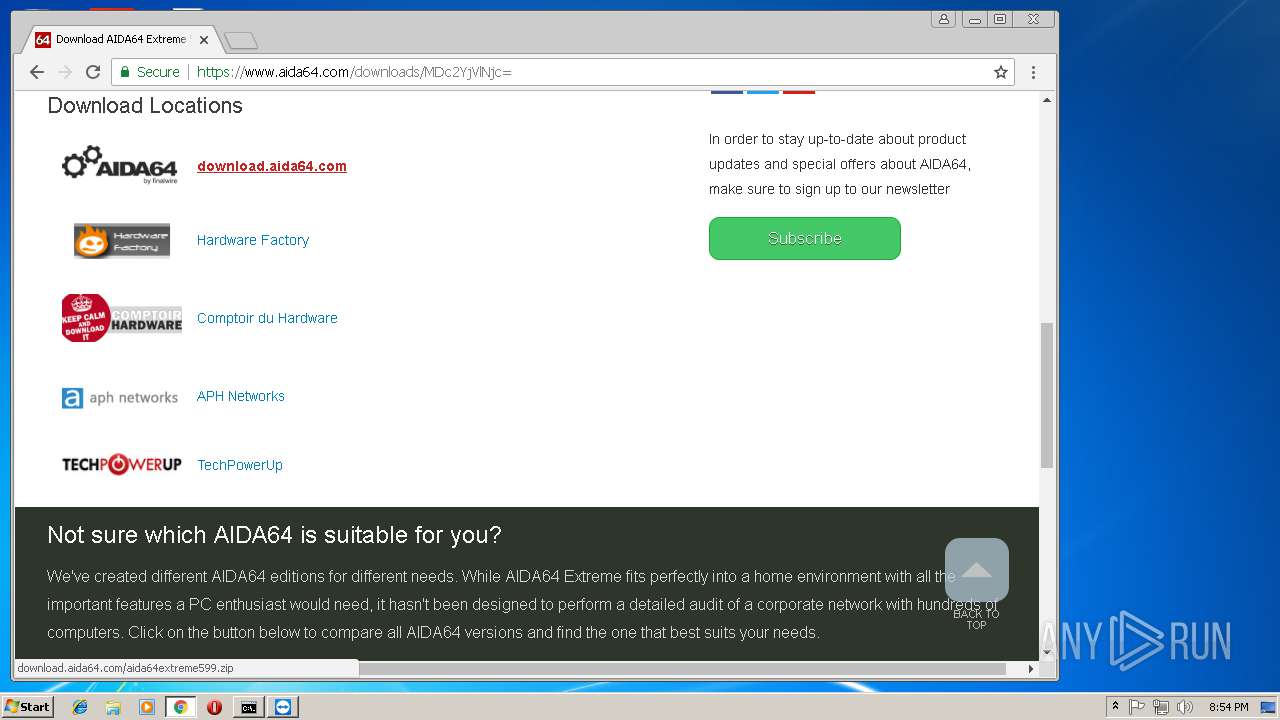Click the volume speaker tray icon

[1185, 707]
